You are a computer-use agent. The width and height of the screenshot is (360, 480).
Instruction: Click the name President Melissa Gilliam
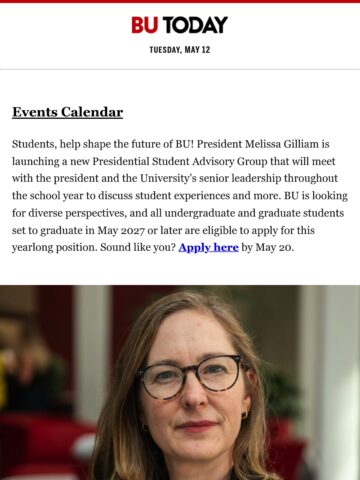258,144
